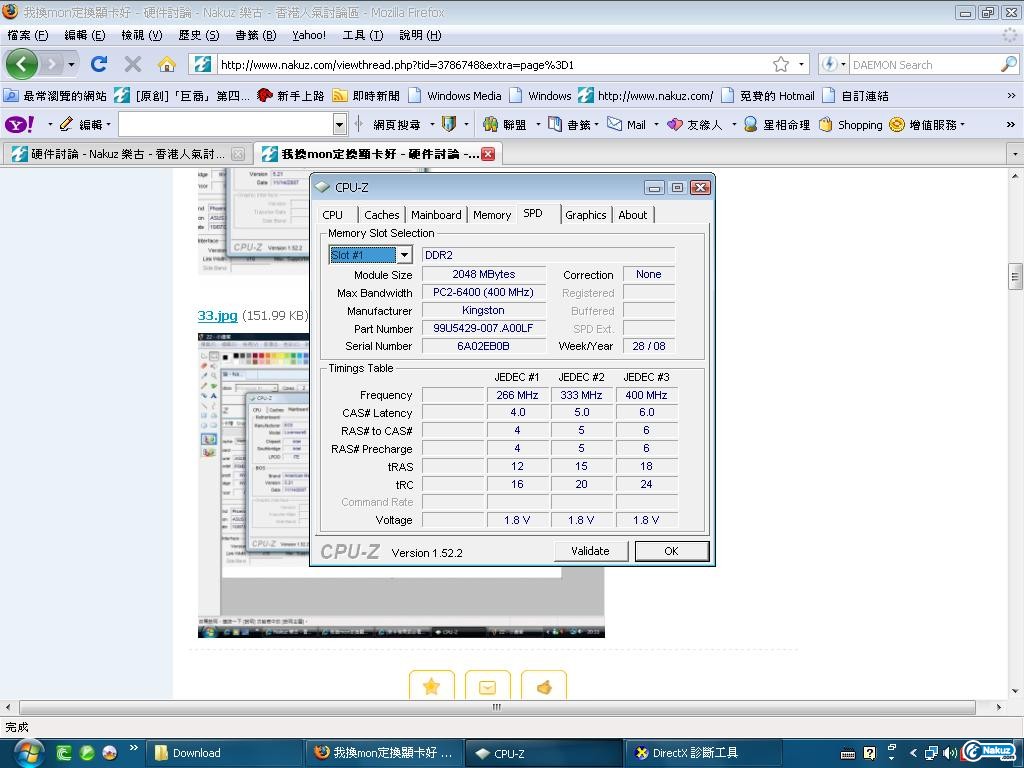The image size is (1024, 768).
Task: Open the Graphics tab in CPU-Z
Action: tap(585, 215)
